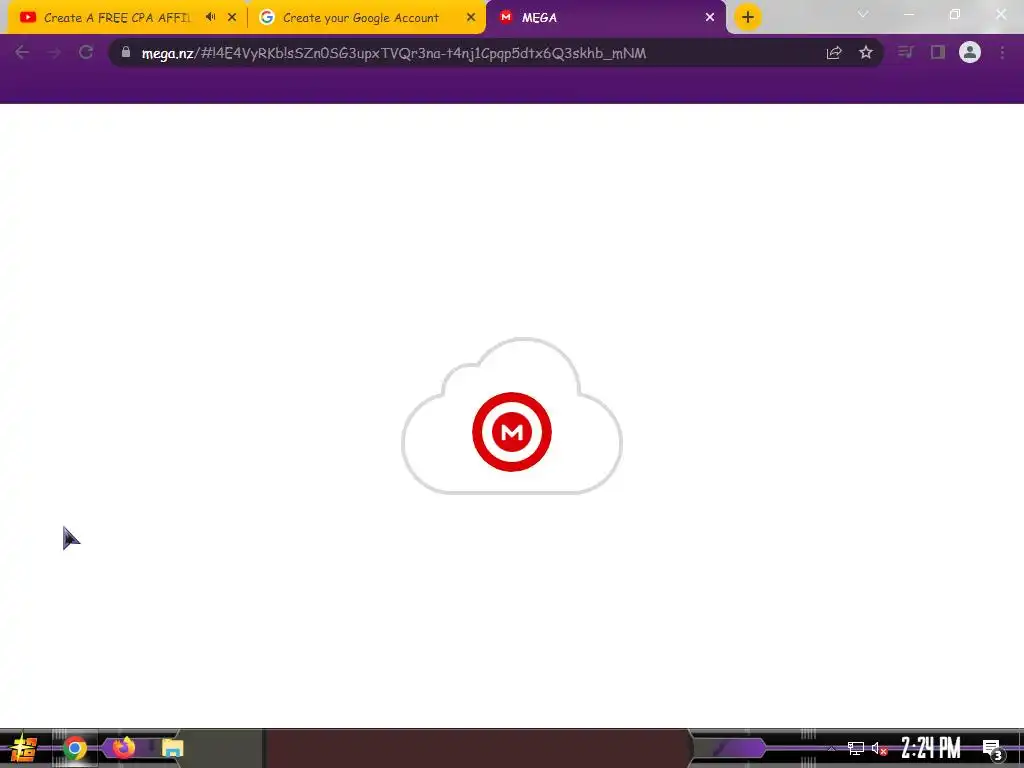
Task: Bookmark this page with the star
Action: tap(866, 52)
